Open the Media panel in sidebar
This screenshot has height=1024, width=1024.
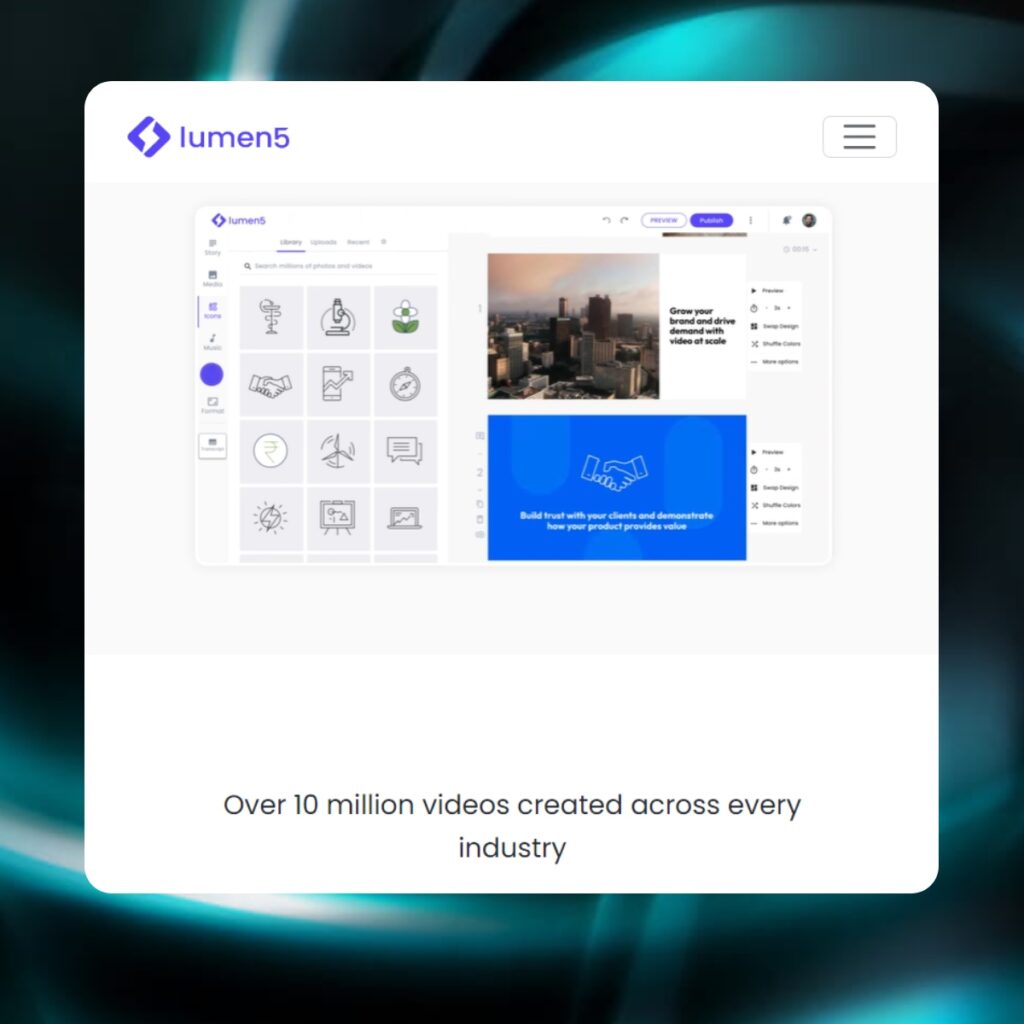point(212,279)
